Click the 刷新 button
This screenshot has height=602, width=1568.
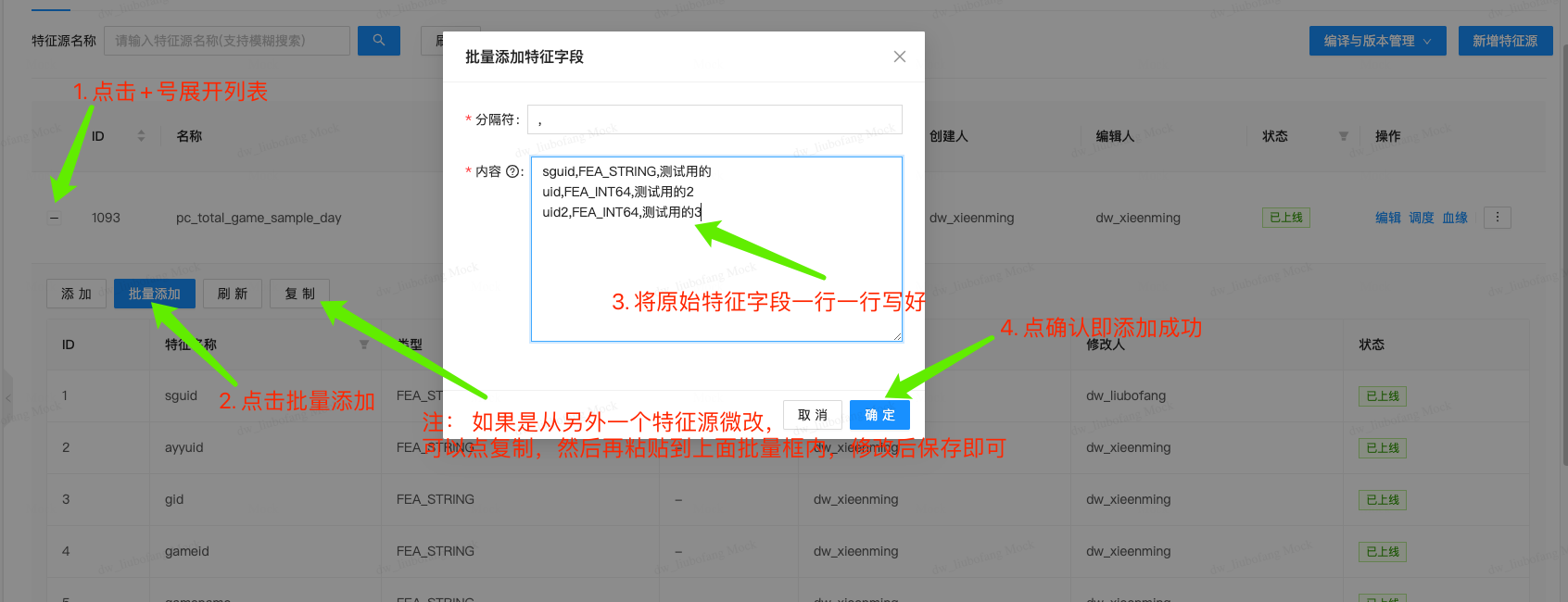pyautogui.click(x=233, y=294)
